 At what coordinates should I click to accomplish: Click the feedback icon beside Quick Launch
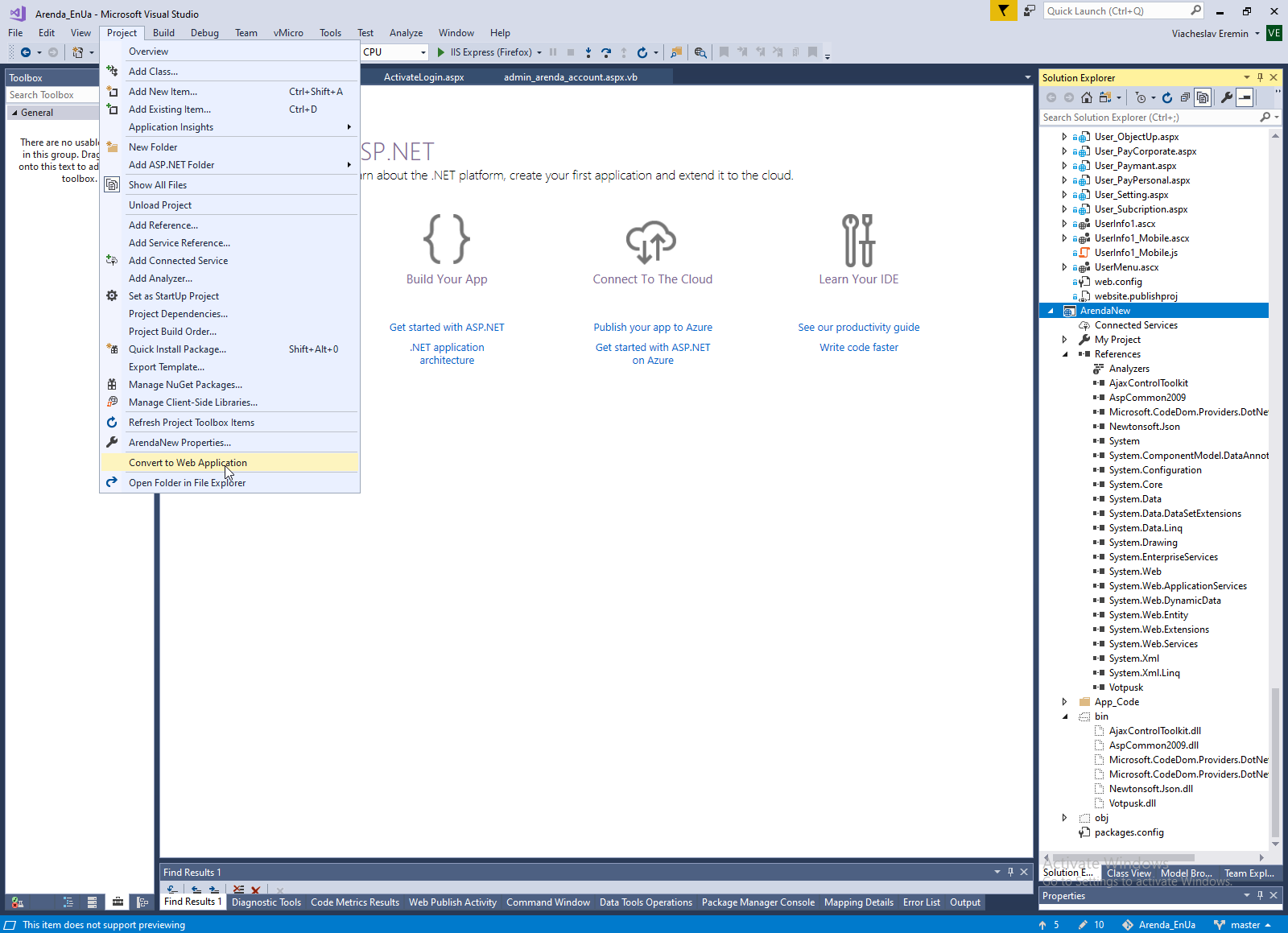pyautogui.click(x=1030, y=10)
